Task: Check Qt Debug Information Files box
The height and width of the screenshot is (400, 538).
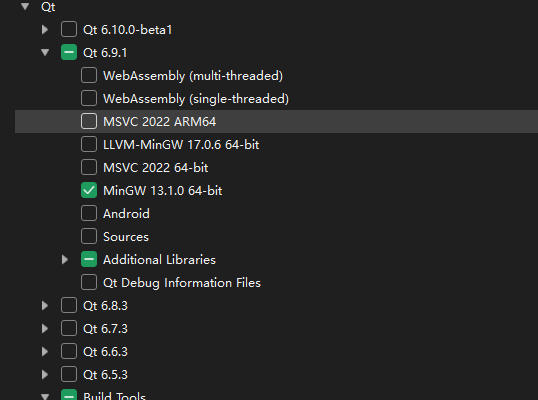Action: 89,283
